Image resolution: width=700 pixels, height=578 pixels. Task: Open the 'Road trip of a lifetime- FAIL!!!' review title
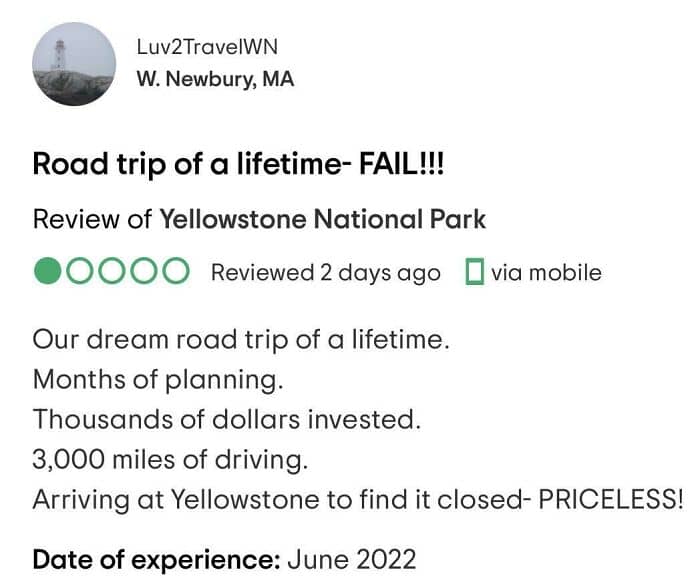tap(239, 164)
